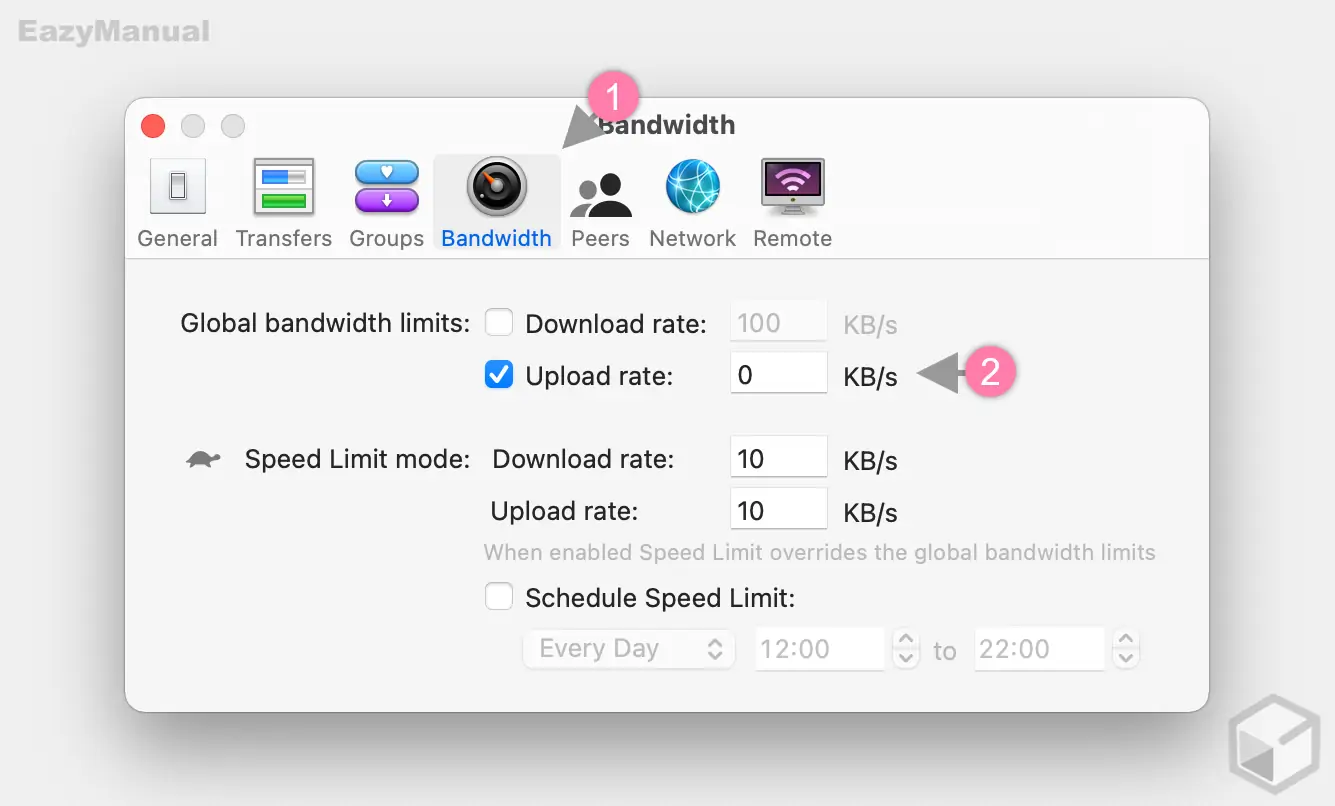1335x806 pixels.
Task: Switch to the Network tab label
Action: pos(693,239)
